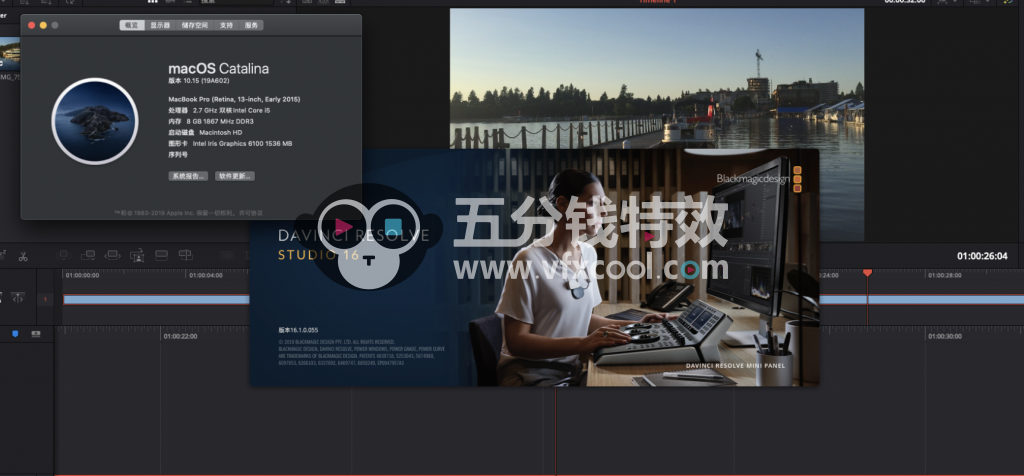Screen dimensions: 1024x476
Task: Click the blue marker icon
Action: [x=15, y=334]
